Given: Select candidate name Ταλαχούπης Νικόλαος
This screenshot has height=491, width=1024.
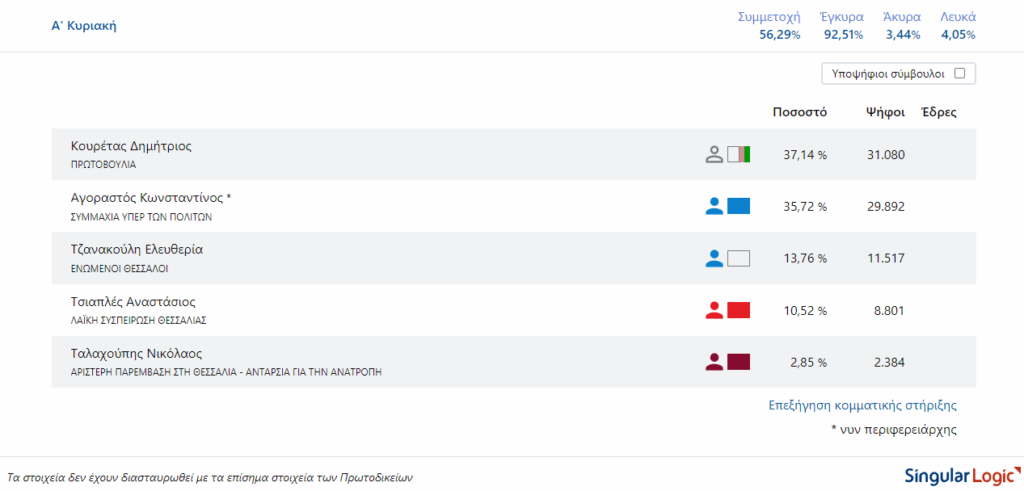Looking at the screenshot, I should click(x=137, y=354).
